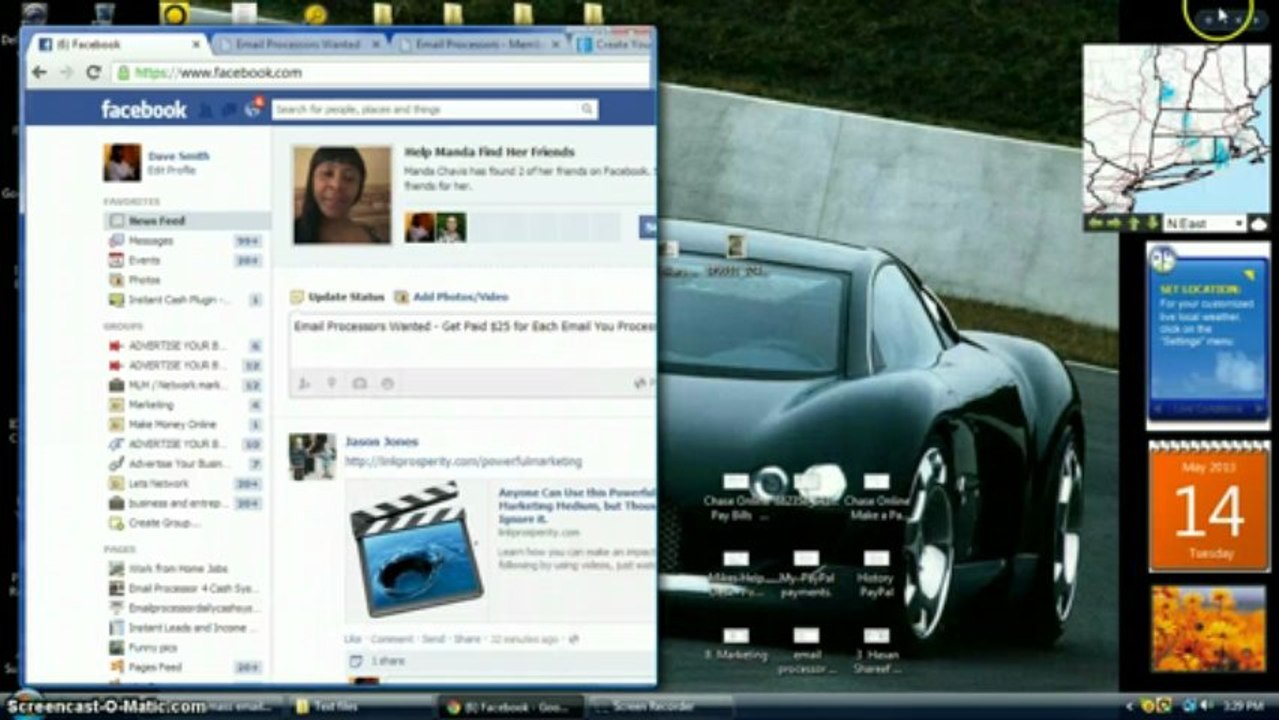Image resolution: width=1279 pixels, height=720 pixels.
Task: Select News Feed in the sidebar
Action: click(185, 220)
